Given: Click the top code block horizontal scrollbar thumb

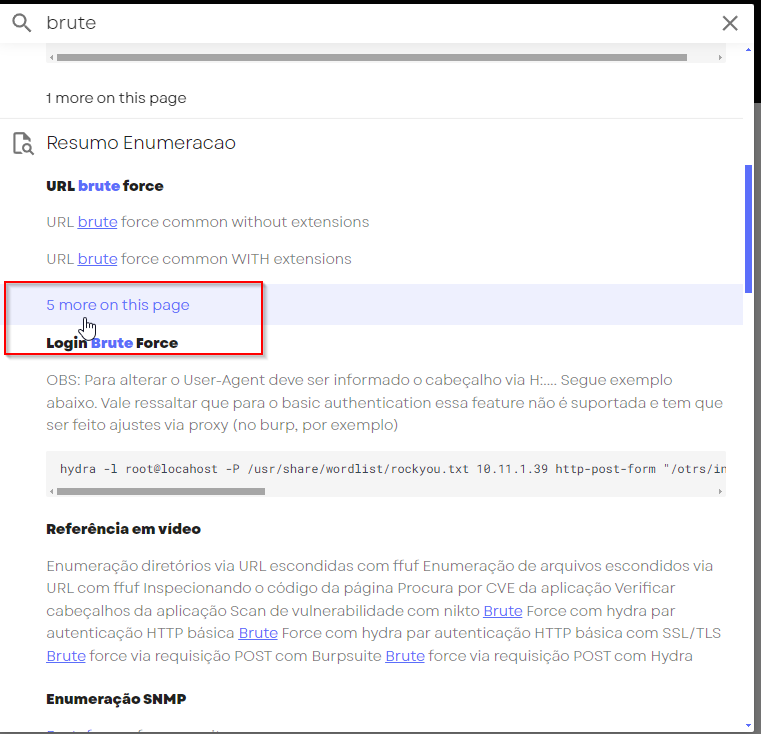Looking at the screenshot, I should coord(372,57).
